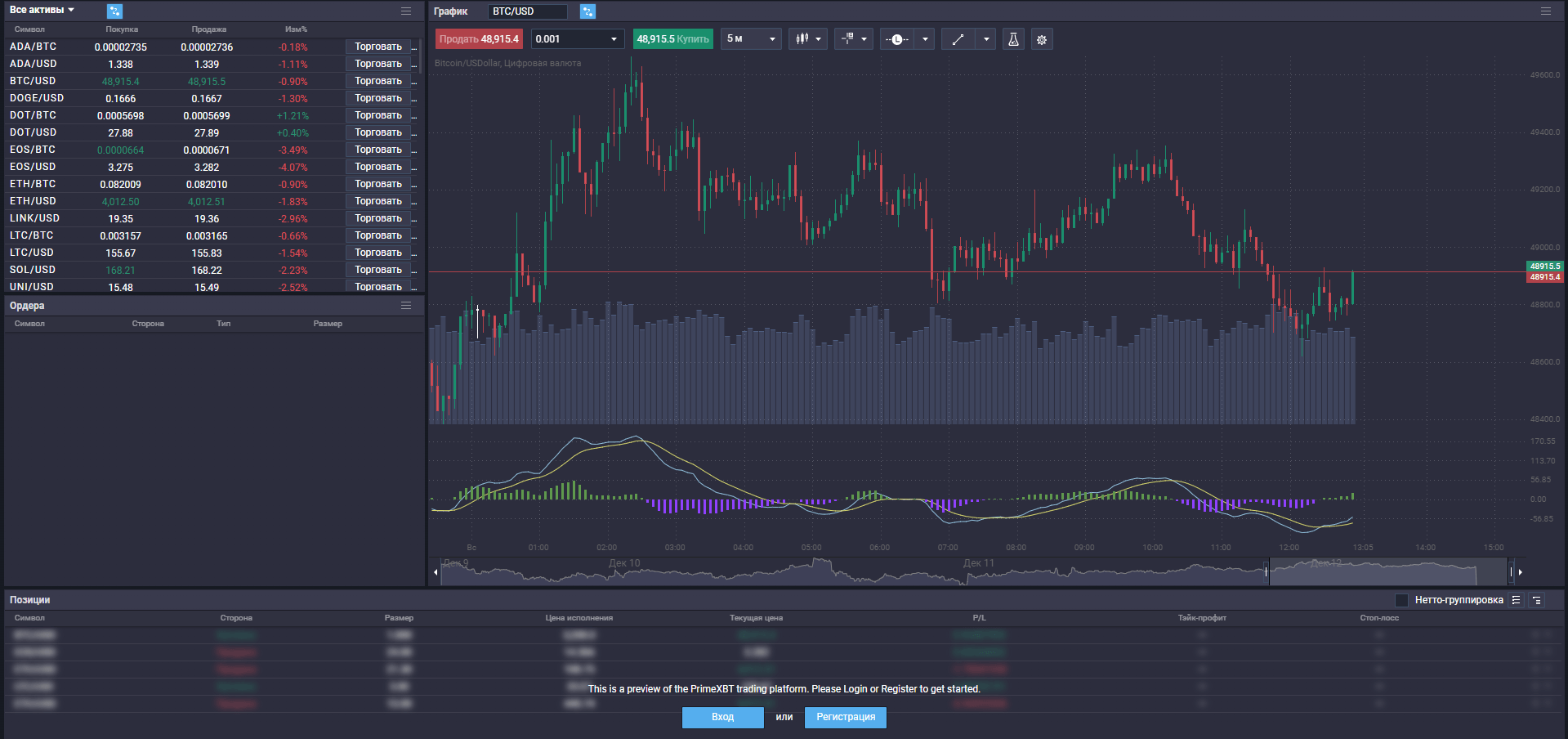
Task: Click the Регистрация button
Action: (x=846, y=717)
